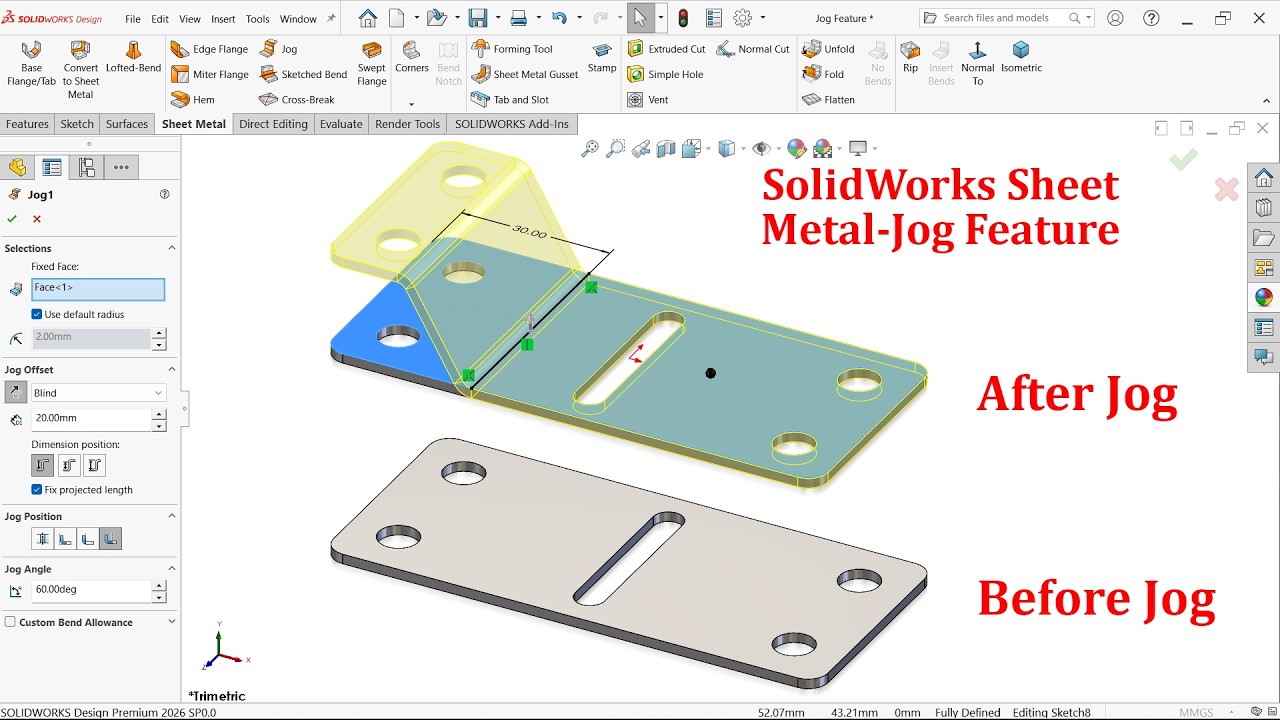Screen dimensions: 1280x720
Task: Open the Vent tool
Action: click(648, 100)
